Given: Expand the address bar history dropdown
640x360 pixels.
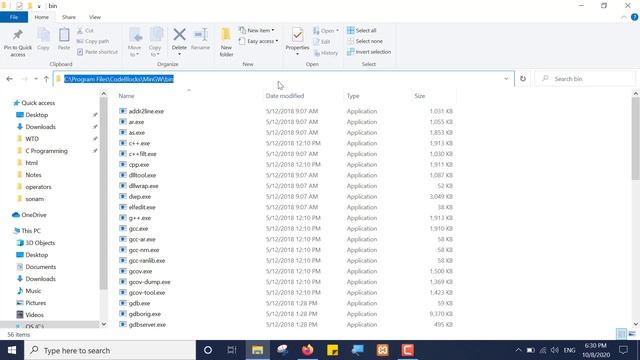Looking at the screenshot, I should pos(506,79).
